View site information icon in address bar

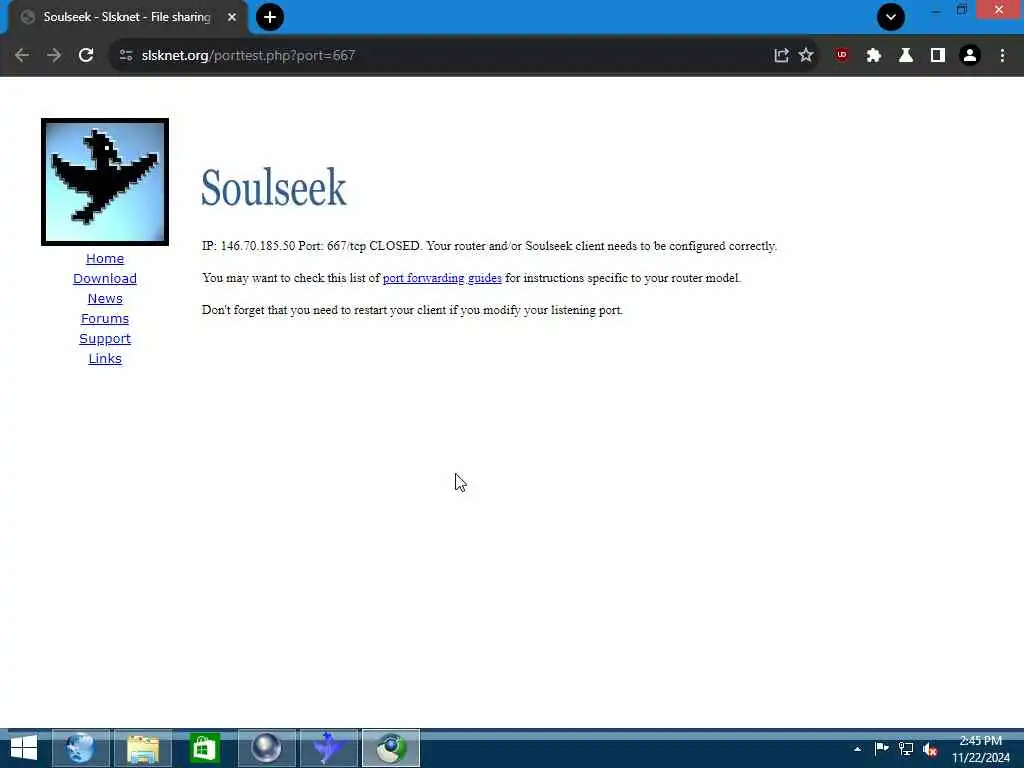[x=126, y=56]
